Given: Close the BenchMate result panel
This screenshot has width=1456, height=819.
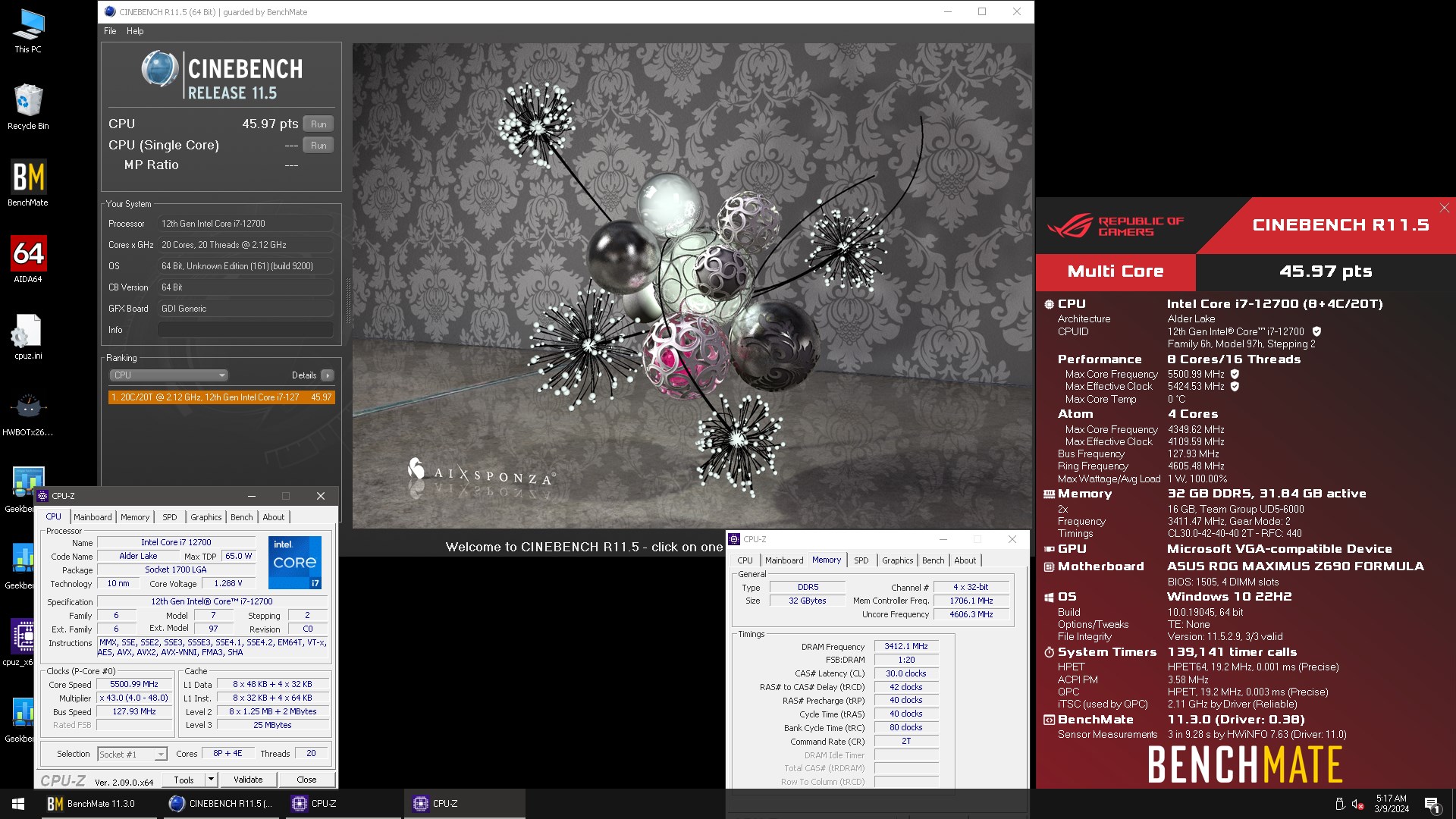Looking at the screenshot, I should point(1444,208).
